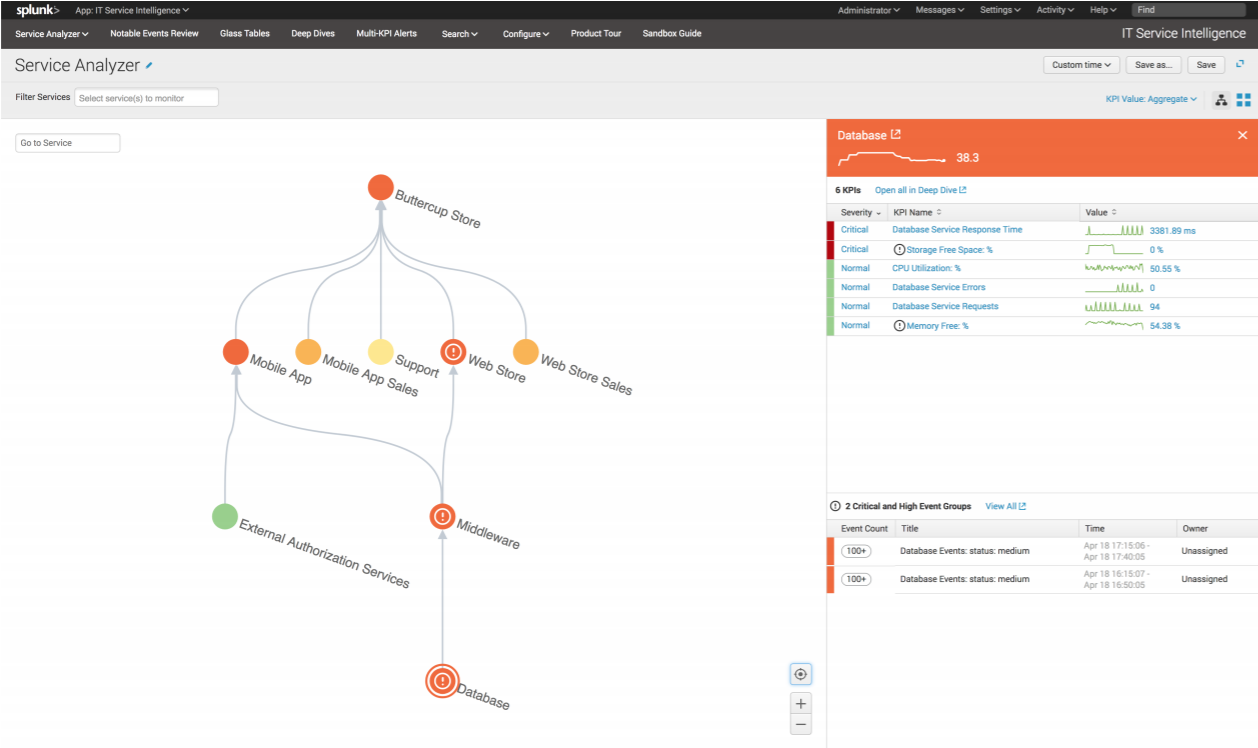This screenshot has width=1258, height=748.
Task: Select the Middleware node in the map
Action: pyautogui.click(x=441, y=516)
